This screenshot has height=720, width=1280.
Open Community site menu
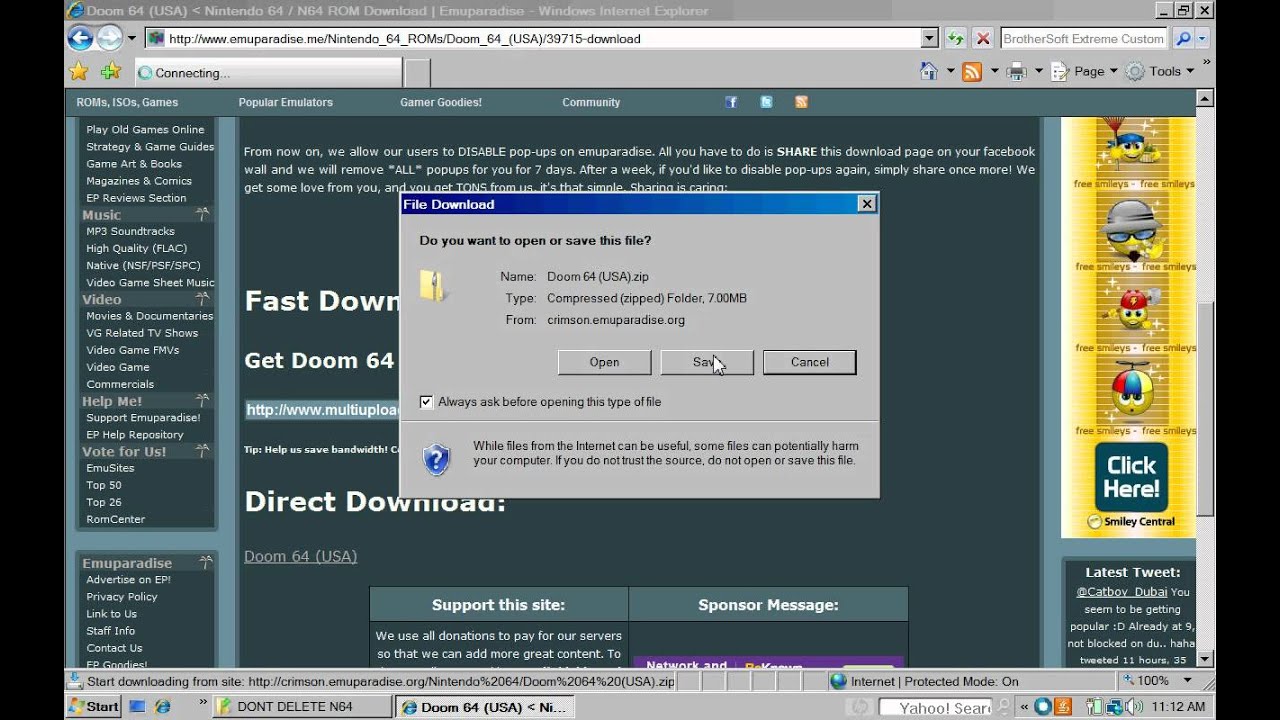[x=591, y=102]
